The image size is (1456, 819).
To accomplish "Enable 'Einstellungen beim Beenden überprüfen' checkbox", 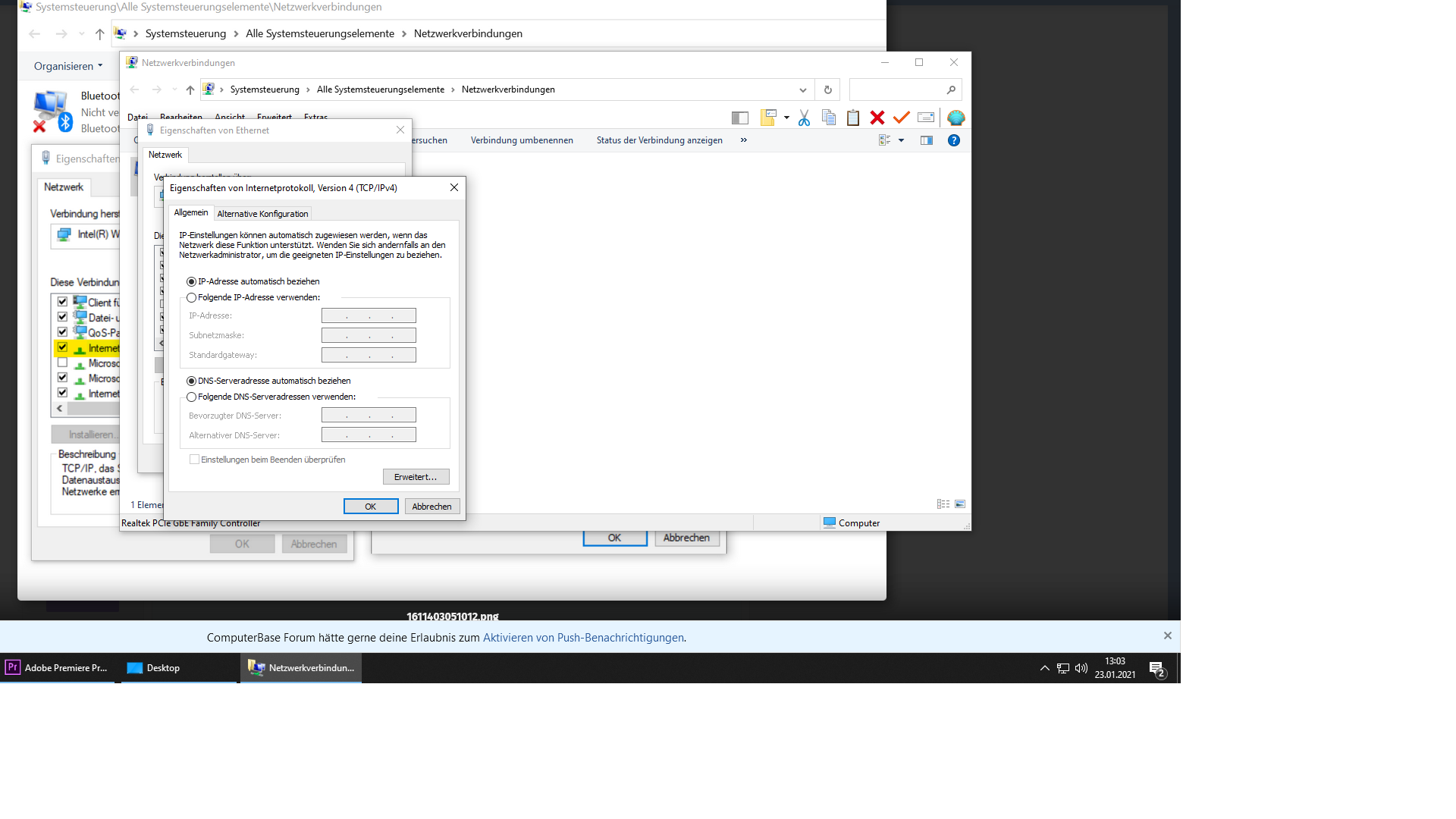I will (195, 460).
